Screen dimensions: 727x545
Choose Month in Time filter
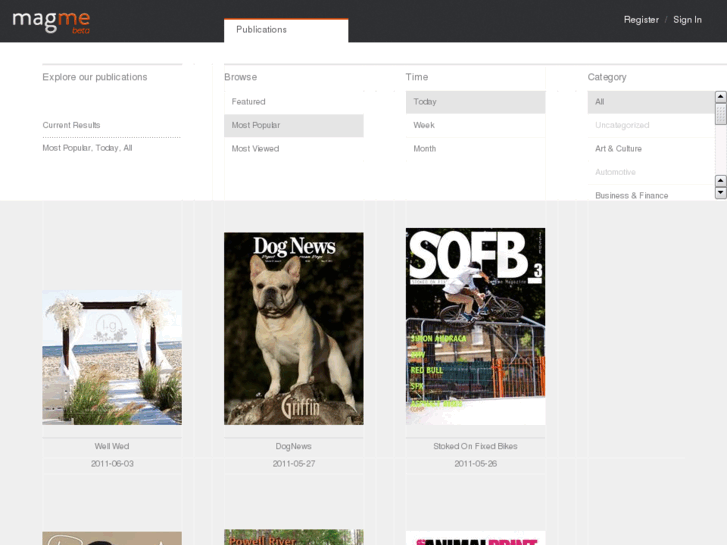tap(475, 149)
